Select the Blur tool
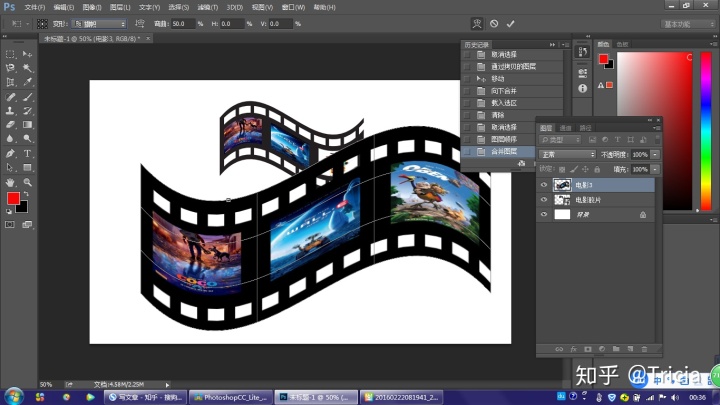 click(x=10, y=138)
